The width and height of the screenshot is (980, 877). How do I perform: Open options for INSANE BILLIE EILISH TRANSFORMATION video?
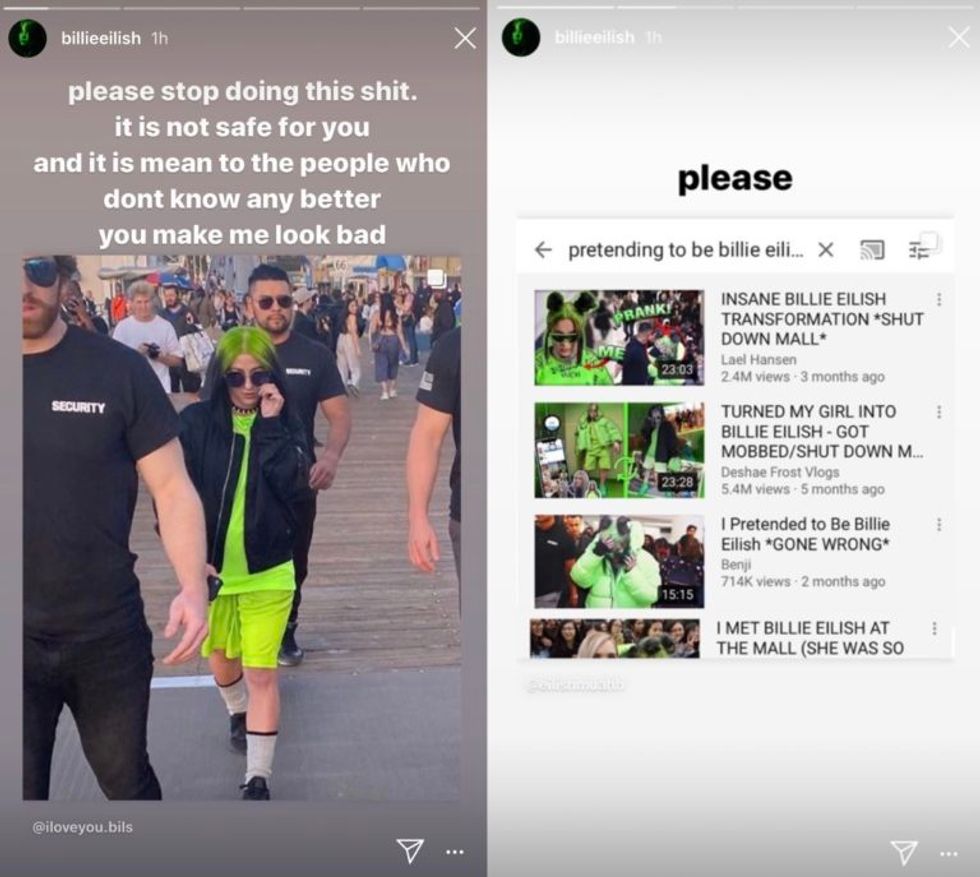pos(939,299)
